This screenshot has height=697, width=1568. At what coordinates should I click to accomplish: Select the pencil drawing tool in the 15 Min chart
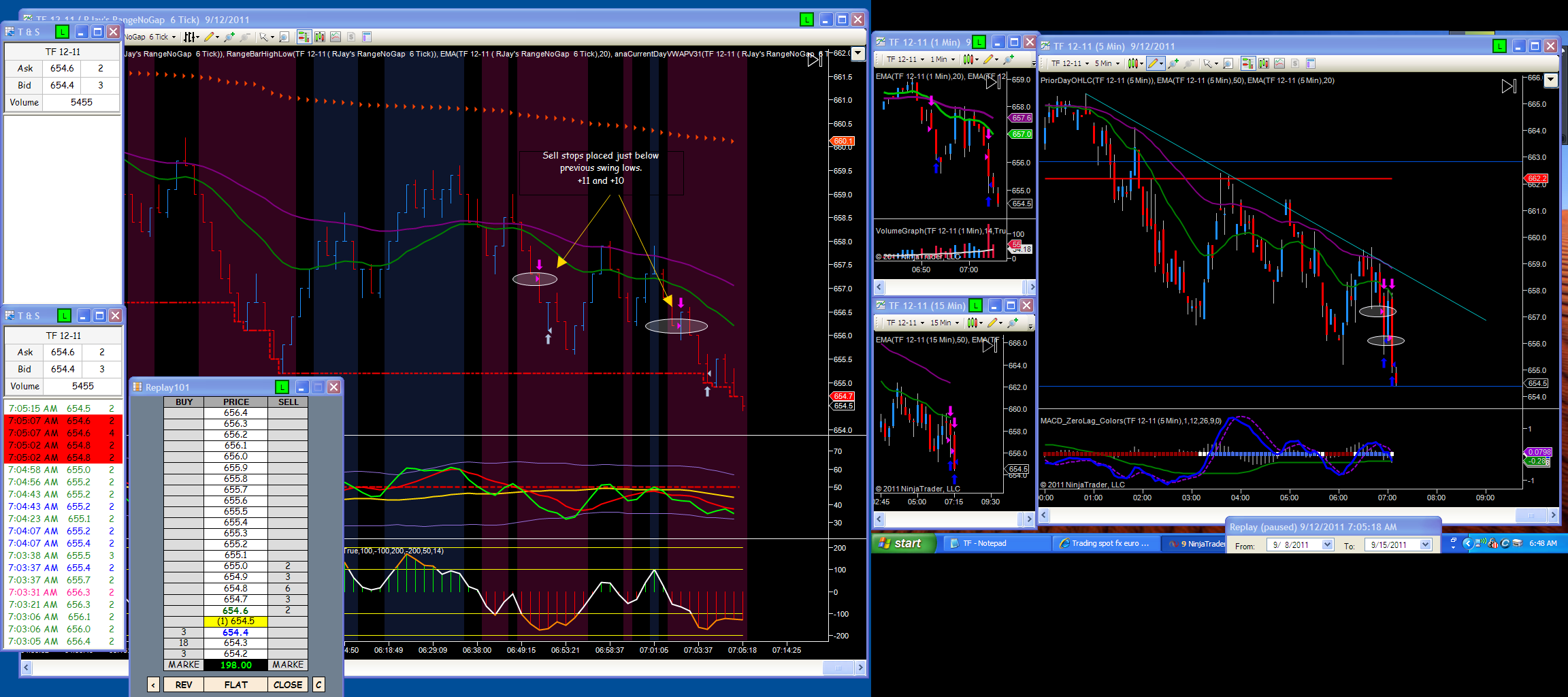pos(994,323)
